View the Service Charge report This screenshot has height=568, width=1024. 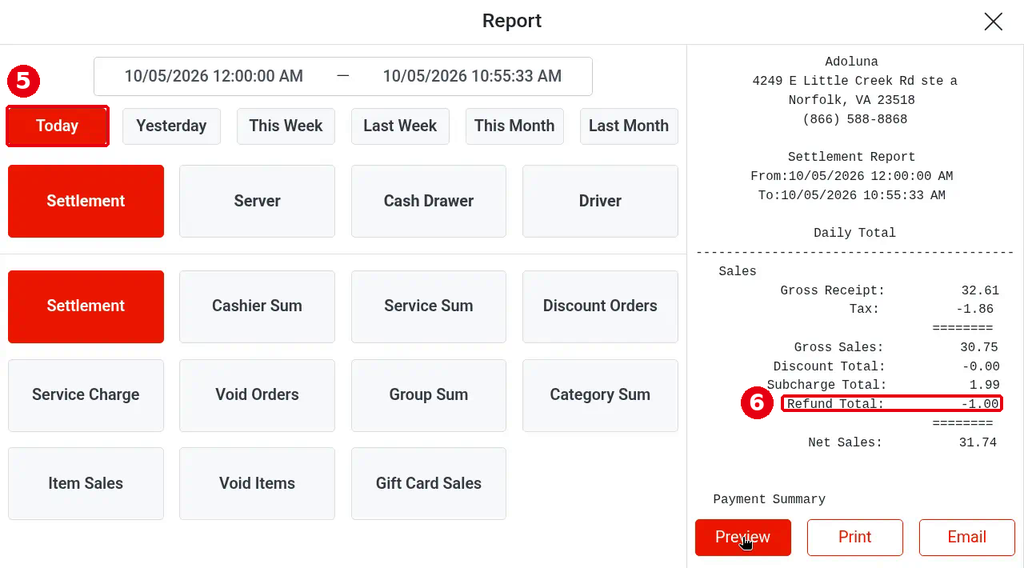click(x=86, y=395)
